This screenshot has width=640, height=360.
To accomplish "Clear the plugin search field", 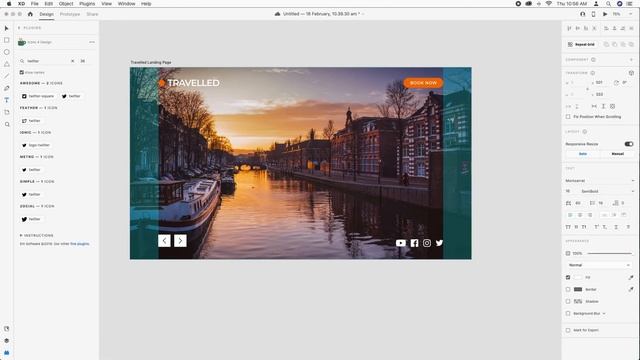I will click(x=73, y=61).
